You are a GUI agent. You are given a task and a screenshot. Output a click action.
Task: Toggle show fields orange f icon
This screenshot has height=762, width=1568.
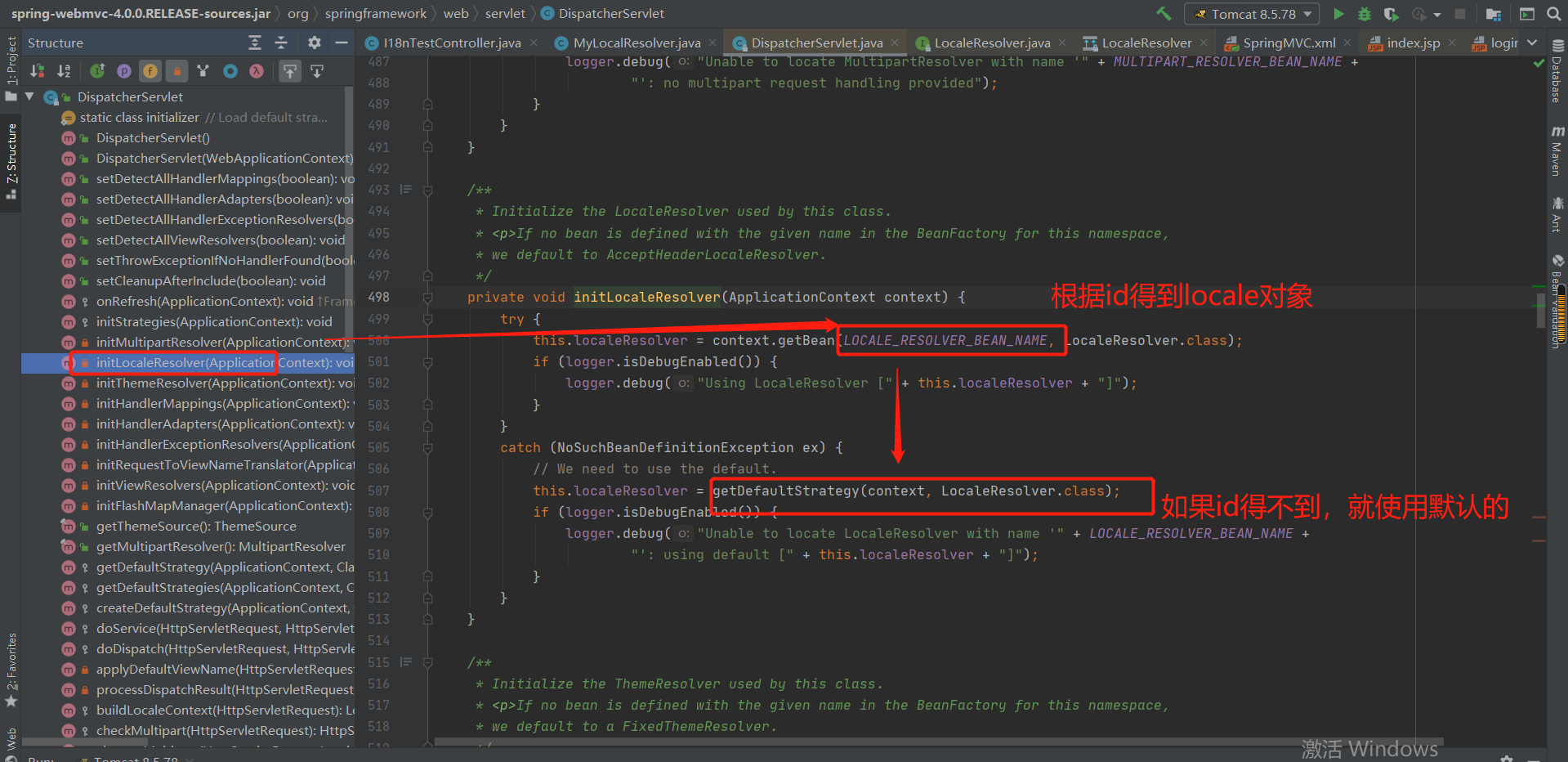pyautogui.click(x=150, y=71)
